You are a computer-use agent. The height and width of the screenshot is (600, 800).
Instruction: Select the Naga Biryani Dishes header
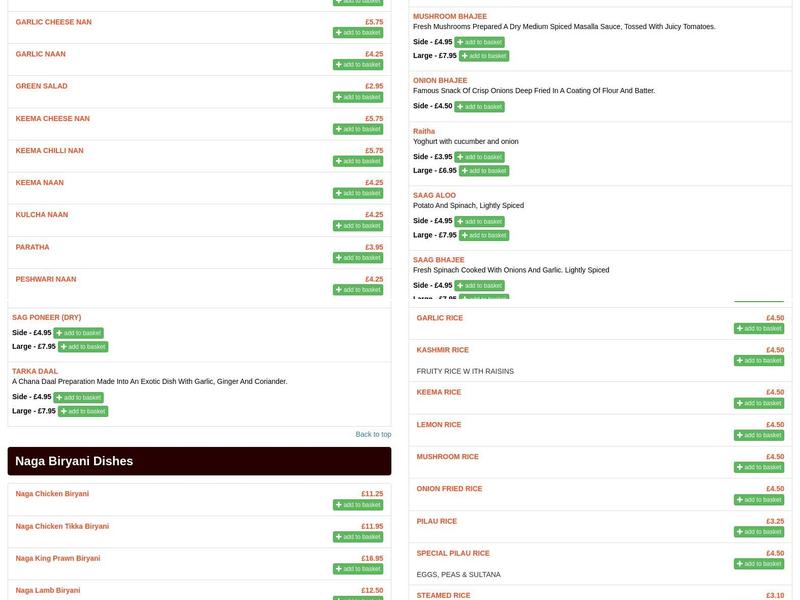[x=199, y=461]
